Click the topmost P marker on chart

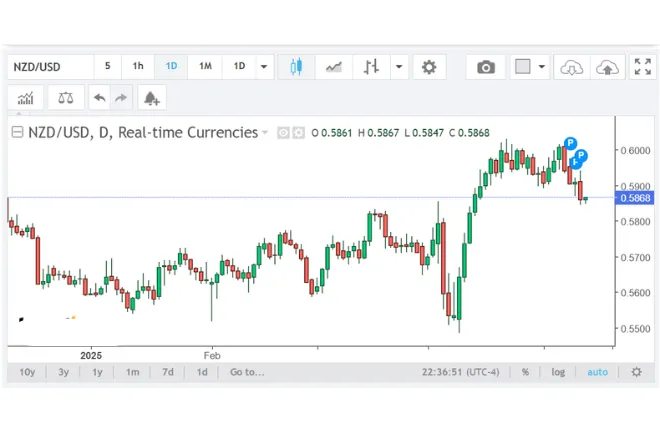570,143
